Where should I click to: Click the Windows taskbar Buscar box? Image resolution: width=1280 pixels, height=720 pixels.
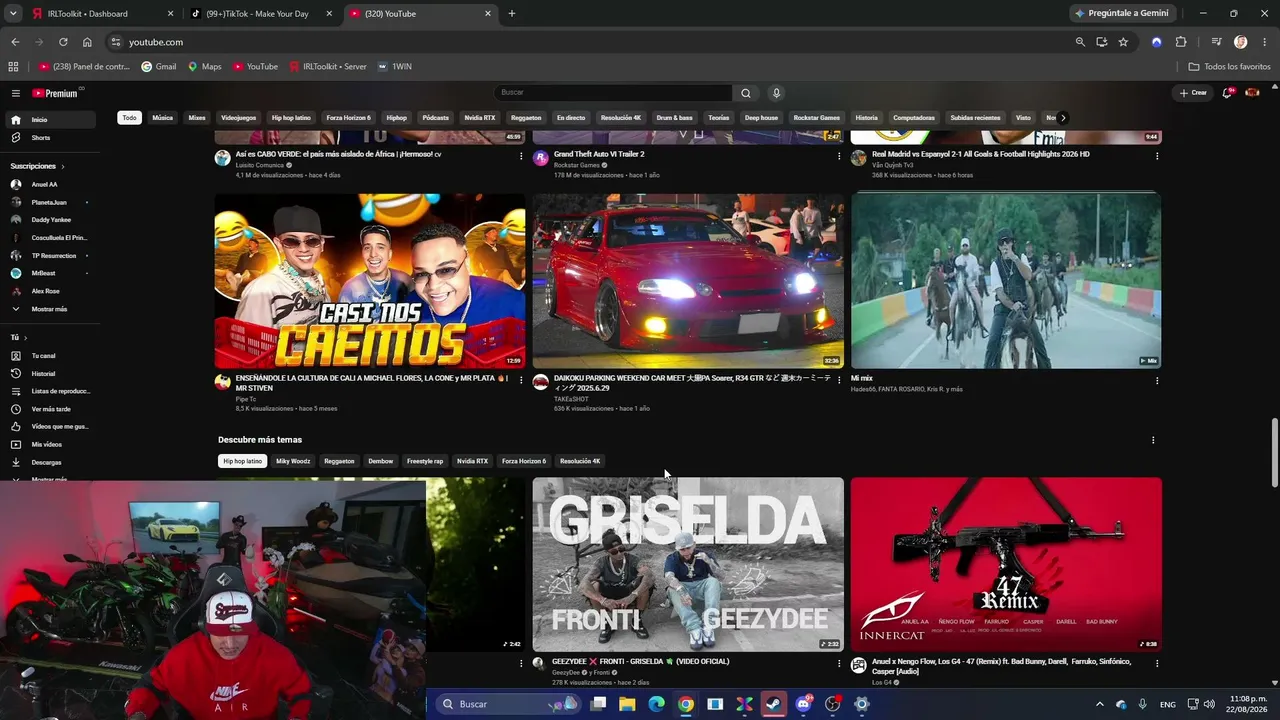510,704
